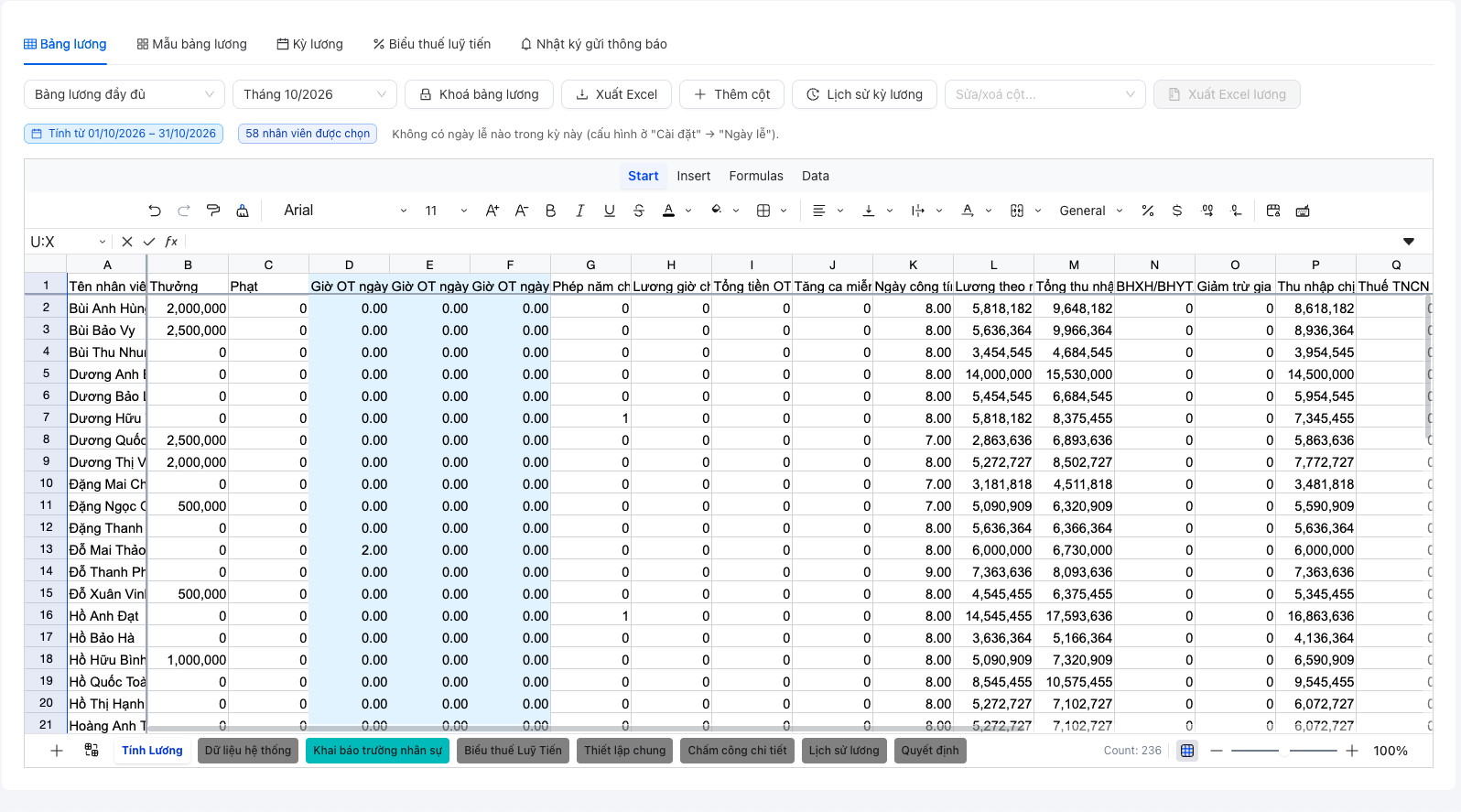Click the zoom slider track
Viewport: 1461px width, 812px height.
click(1284, 751)
